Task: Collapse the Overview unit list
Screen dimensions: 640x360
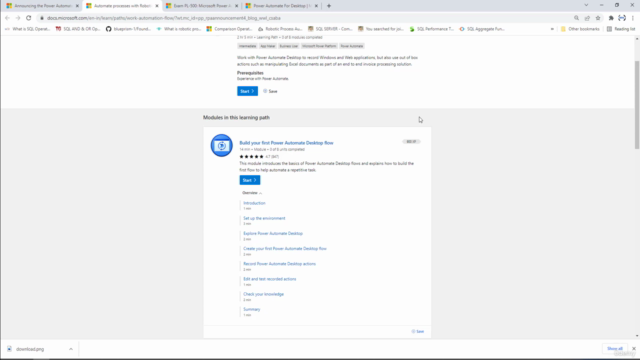Action: tap(252, 193)
